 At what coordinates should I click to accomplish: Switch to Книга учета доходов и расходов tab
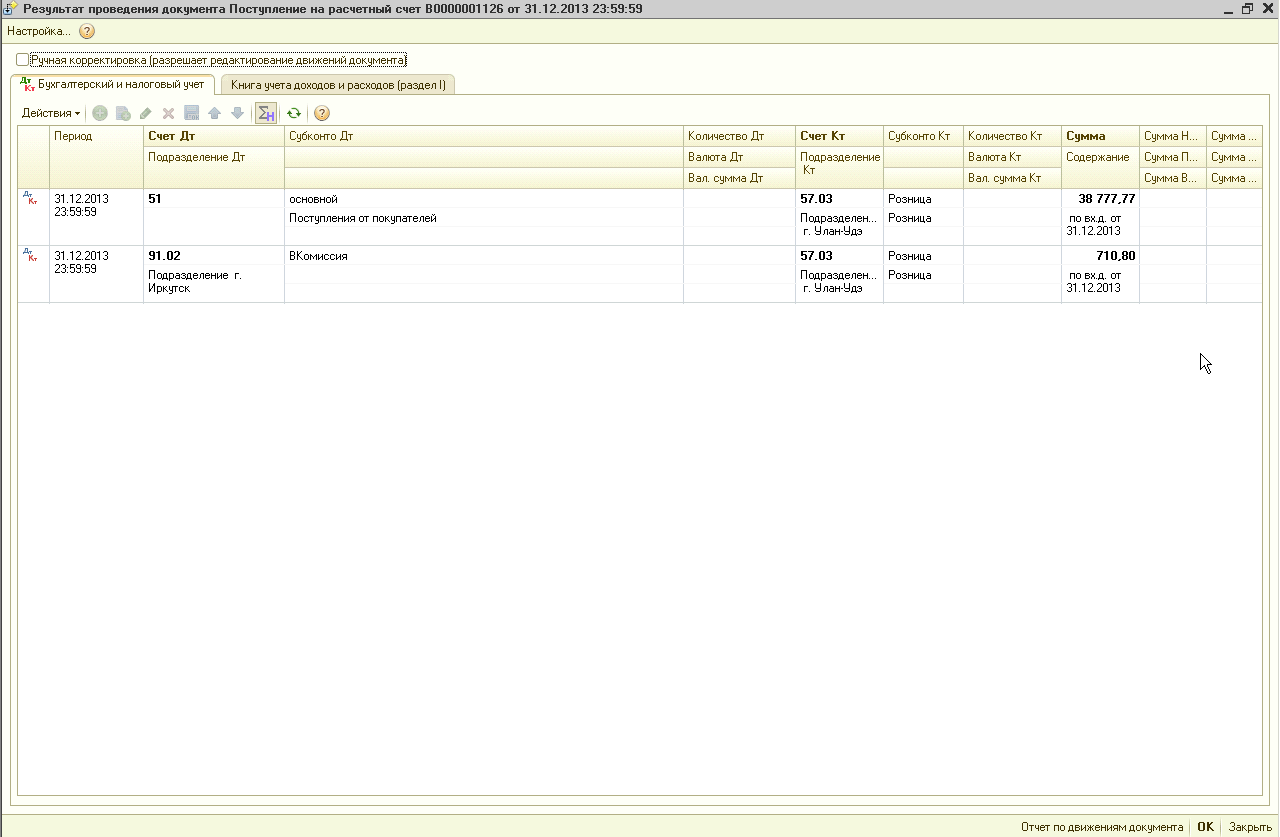pos(338,86)
